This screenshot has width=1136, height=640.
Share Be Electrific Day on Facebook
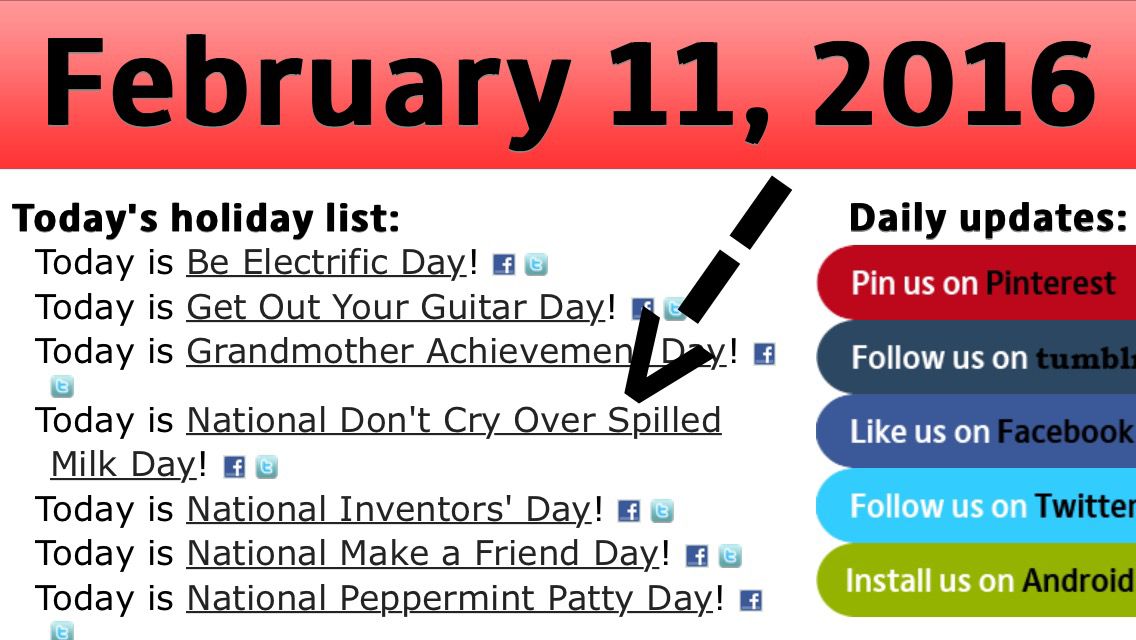(504, 265)
